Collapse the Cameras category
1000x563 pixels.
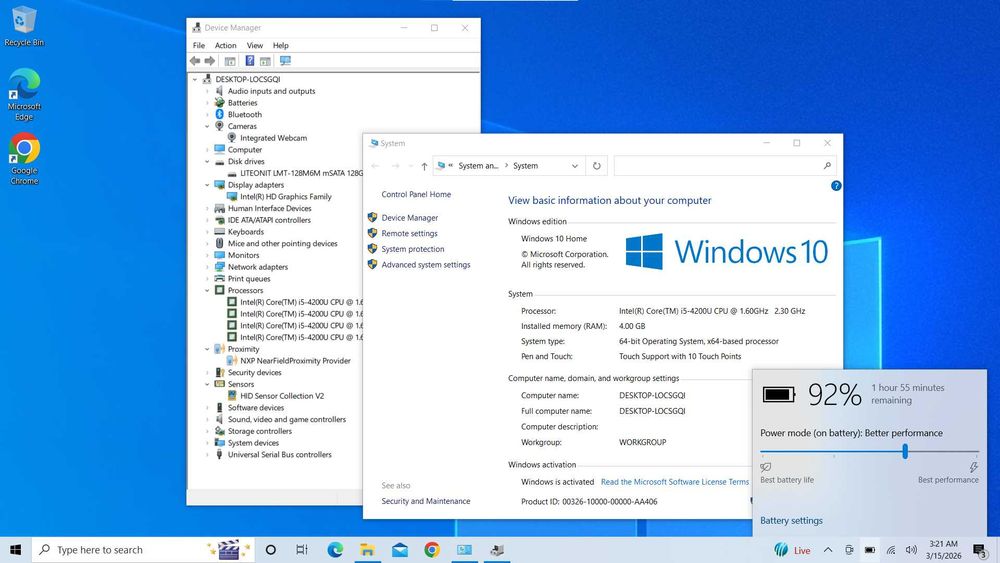pos(207,126)
